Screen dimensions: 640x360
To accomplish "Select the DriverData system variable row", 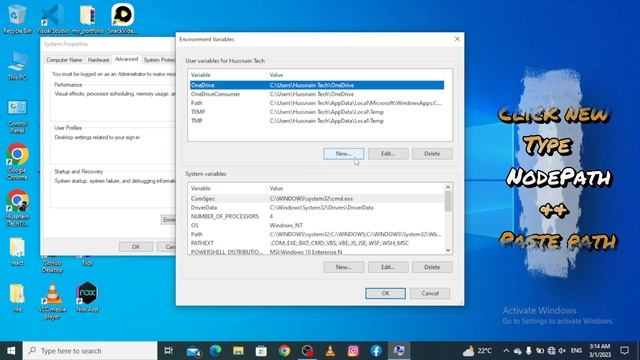I will point(317,208).
